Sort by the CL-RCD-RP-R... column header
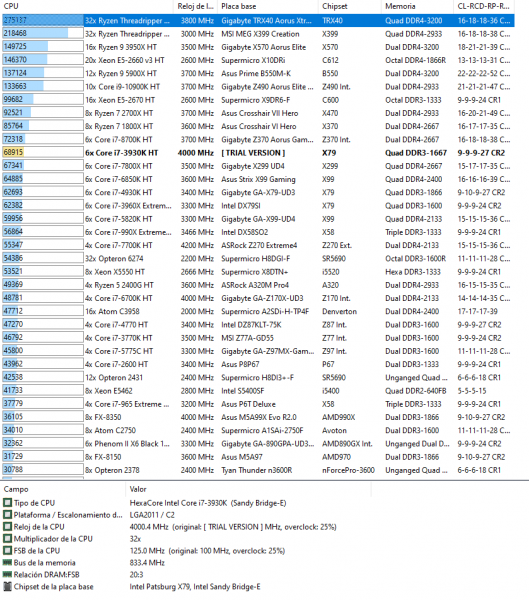 point(485,6)
